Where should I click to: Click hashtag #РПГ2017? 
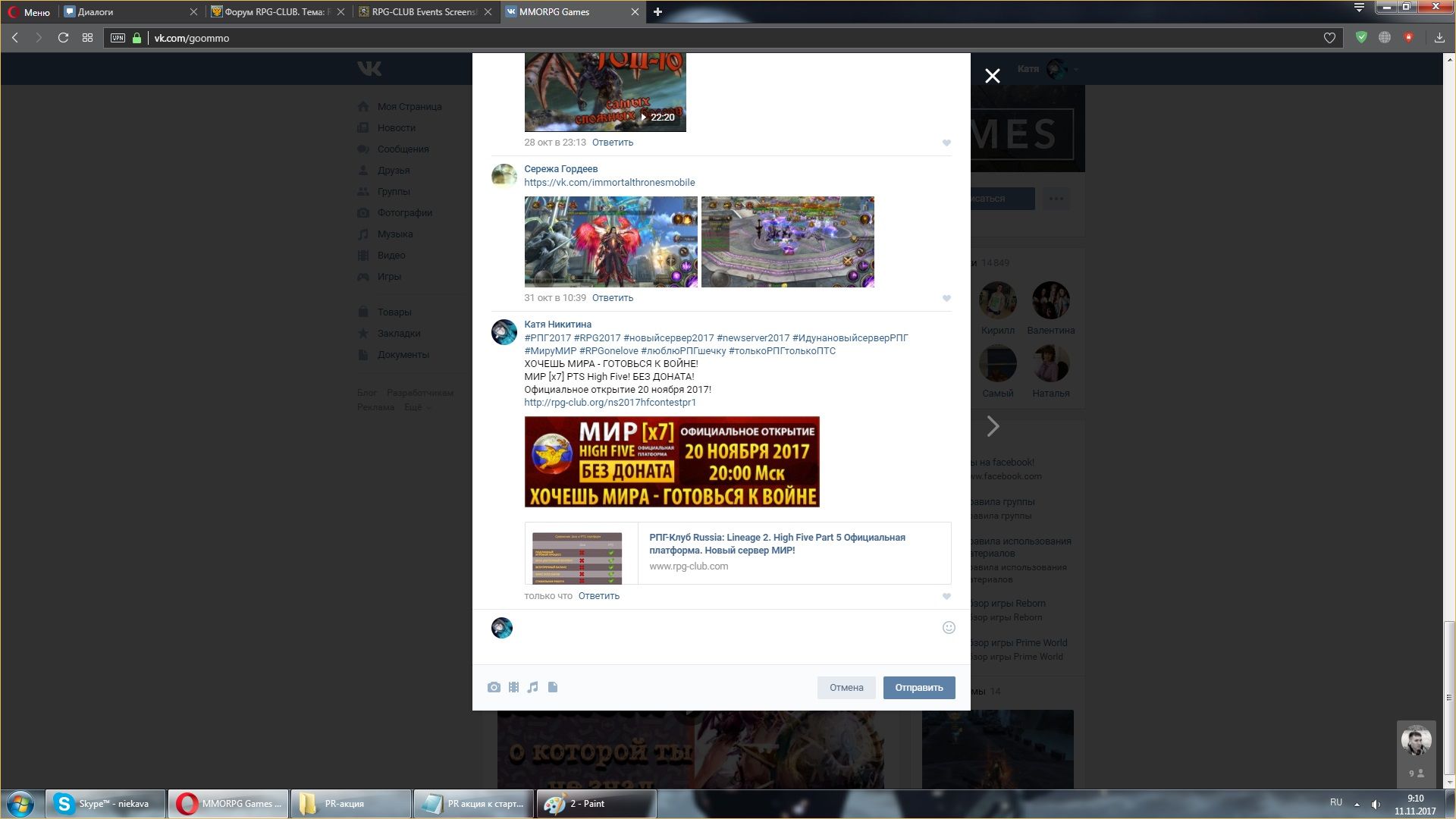coord(548,338)
